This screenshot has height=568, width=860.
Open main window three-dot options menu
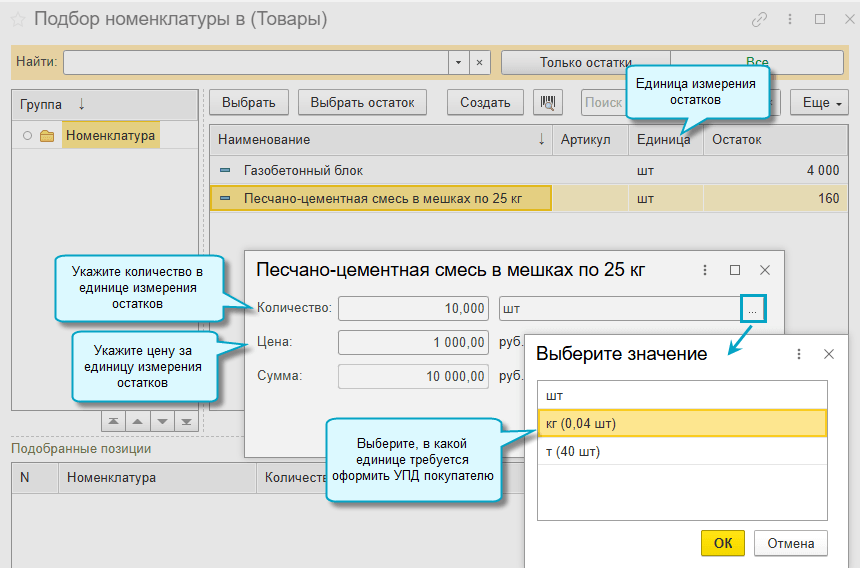(x=790, y=20)
